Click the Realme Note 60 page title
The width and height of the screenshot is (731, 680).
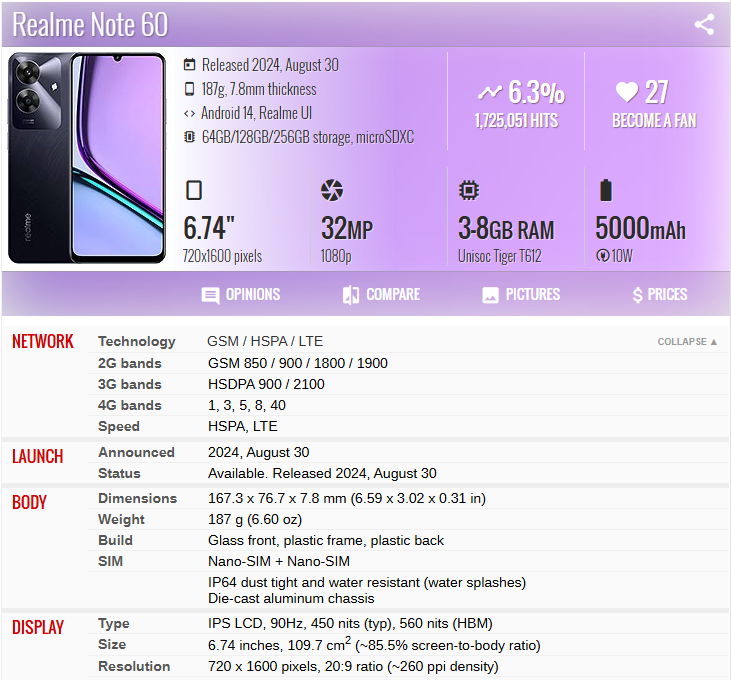tap(90, 24)
